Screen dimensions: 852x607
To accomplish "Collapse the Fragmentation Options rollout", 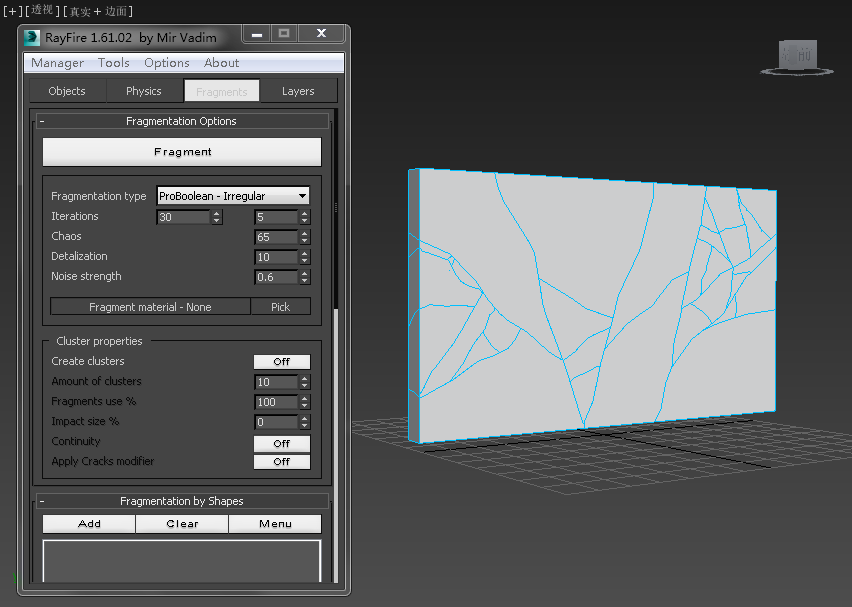I will tap(42, 121).
